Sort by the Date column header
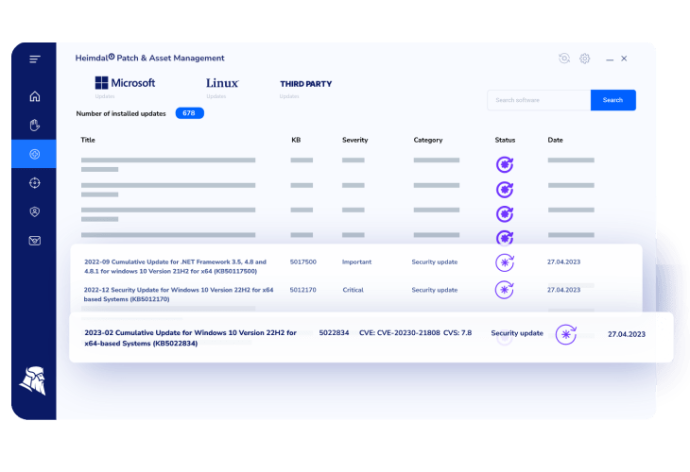Screen dimensions: 690x472 pos(555,140)
